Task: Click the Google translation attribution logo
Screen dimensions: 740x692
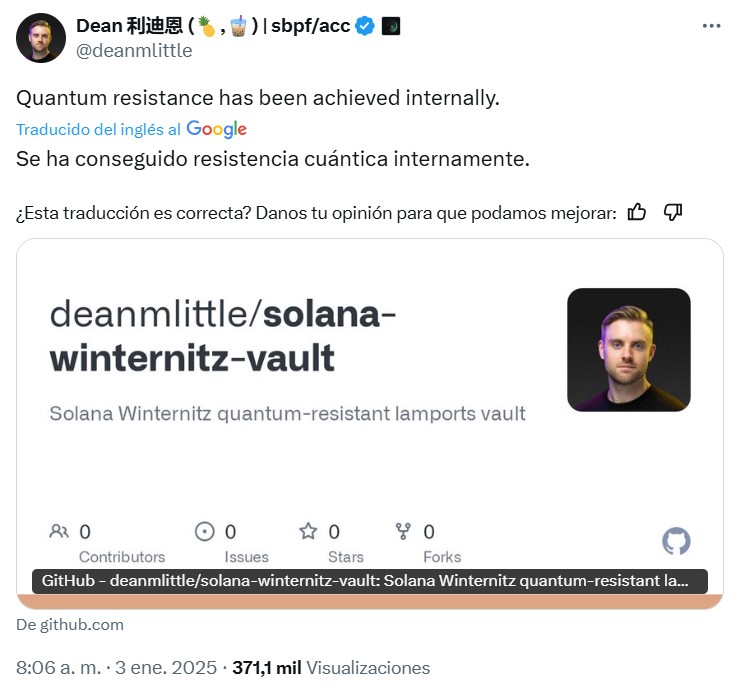Action: pos(216,129)
